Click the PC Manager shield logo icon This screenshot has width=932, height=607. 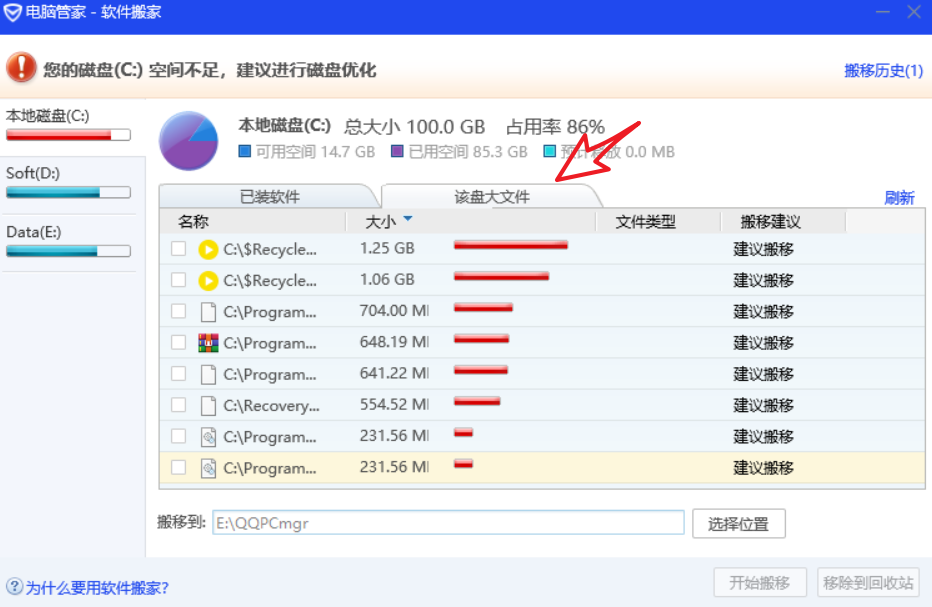click(x=12, y=12)
